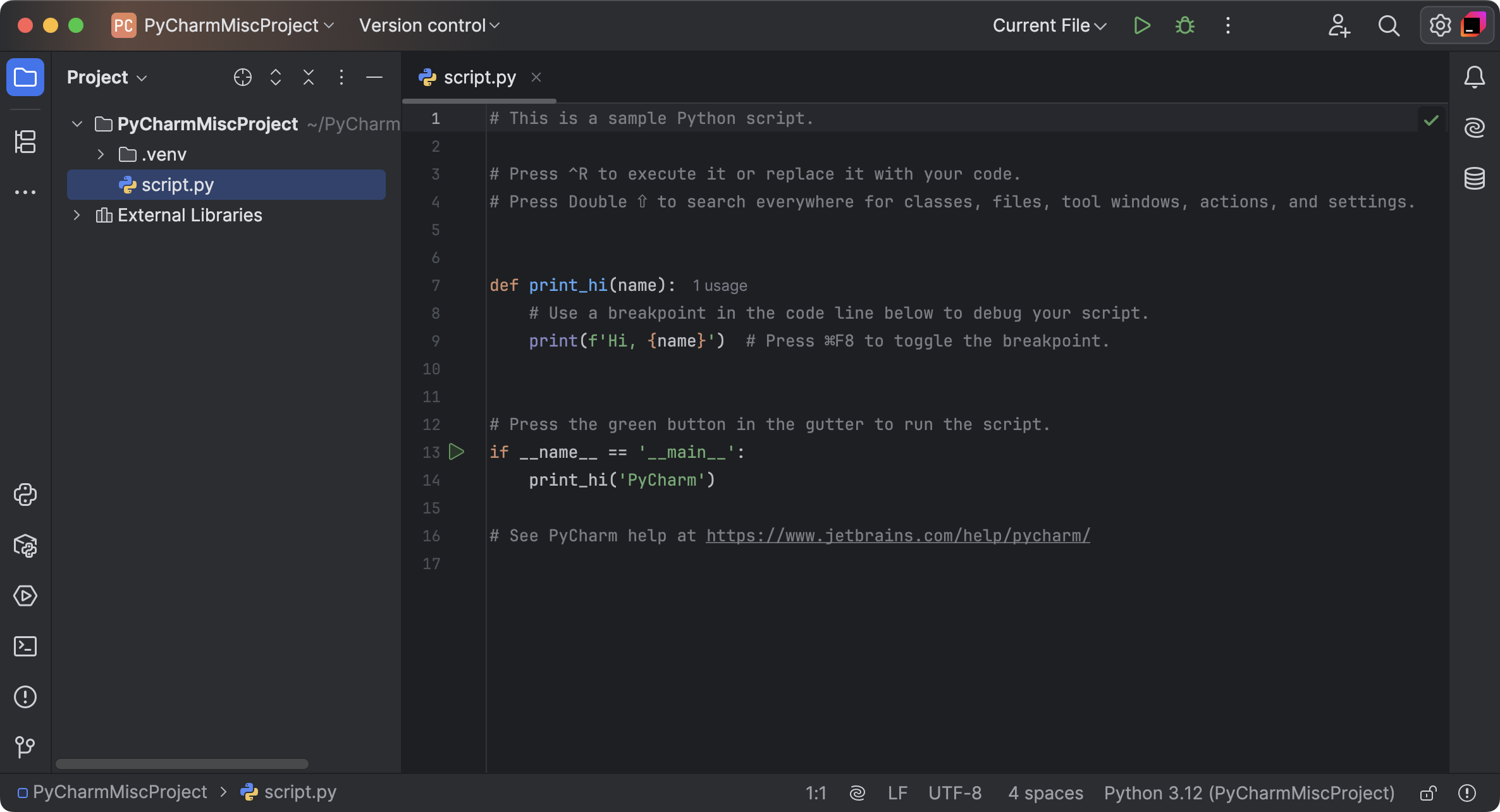Open the JetBrains PyCharm help link
1500x812 pixels.
pyautogui.click(x=897, y=536)
